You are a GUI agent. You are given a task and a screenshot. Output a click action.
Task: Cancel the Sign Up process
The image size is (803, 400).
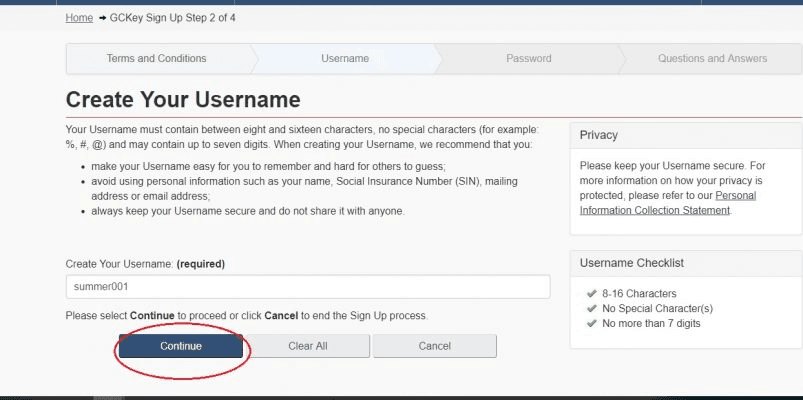434,346
